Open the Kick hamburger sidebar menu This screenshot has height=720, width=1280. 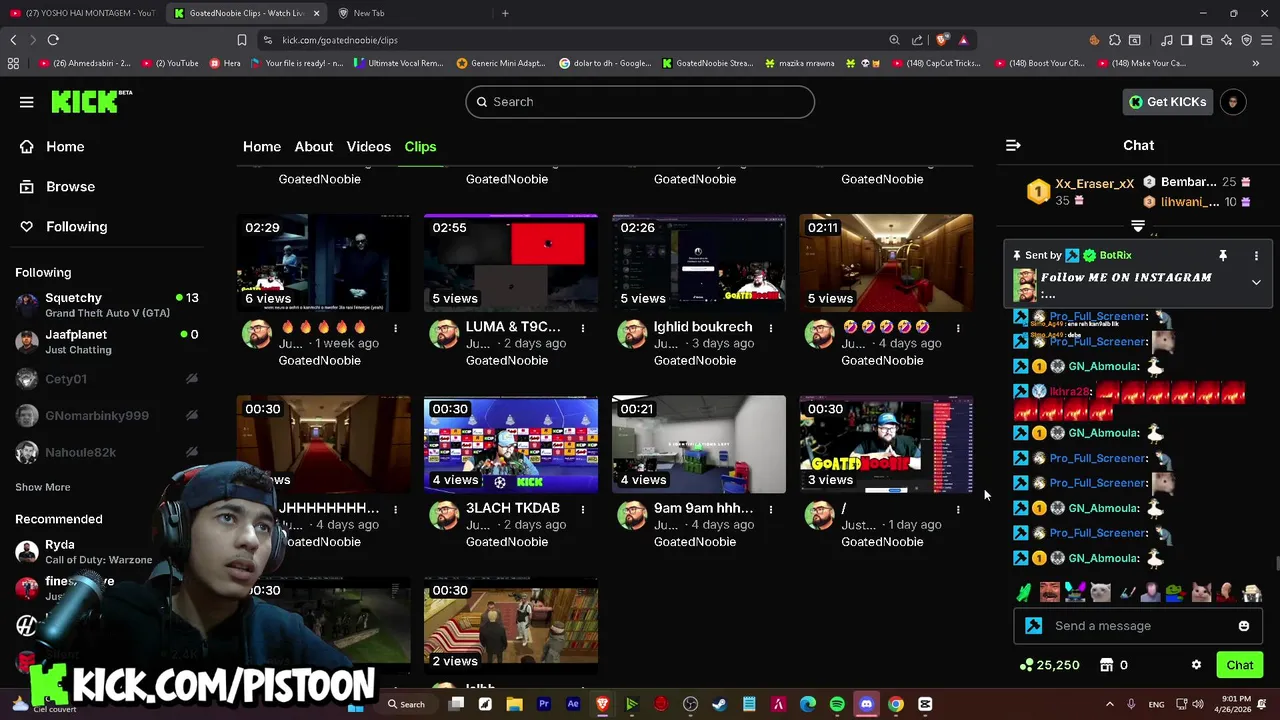click(27, 102)
